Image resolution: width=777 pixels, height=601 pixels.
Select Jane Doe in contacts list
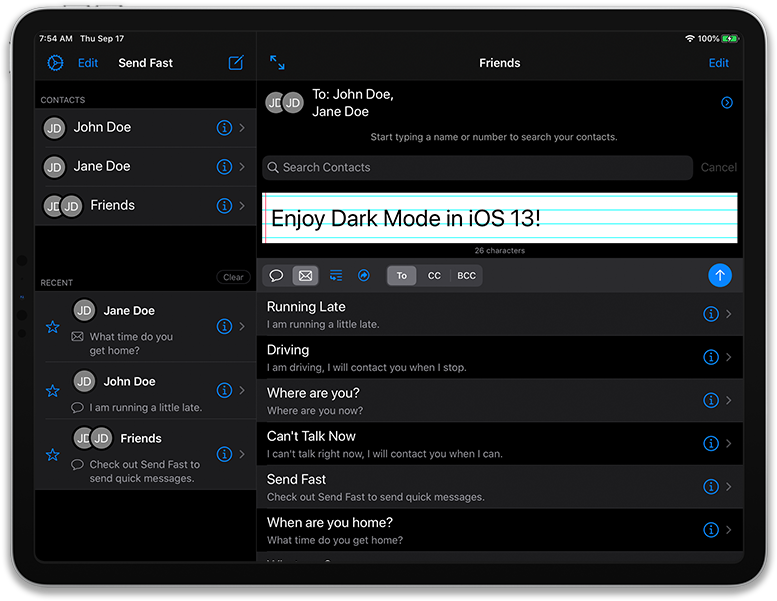[x=145, y=167]
